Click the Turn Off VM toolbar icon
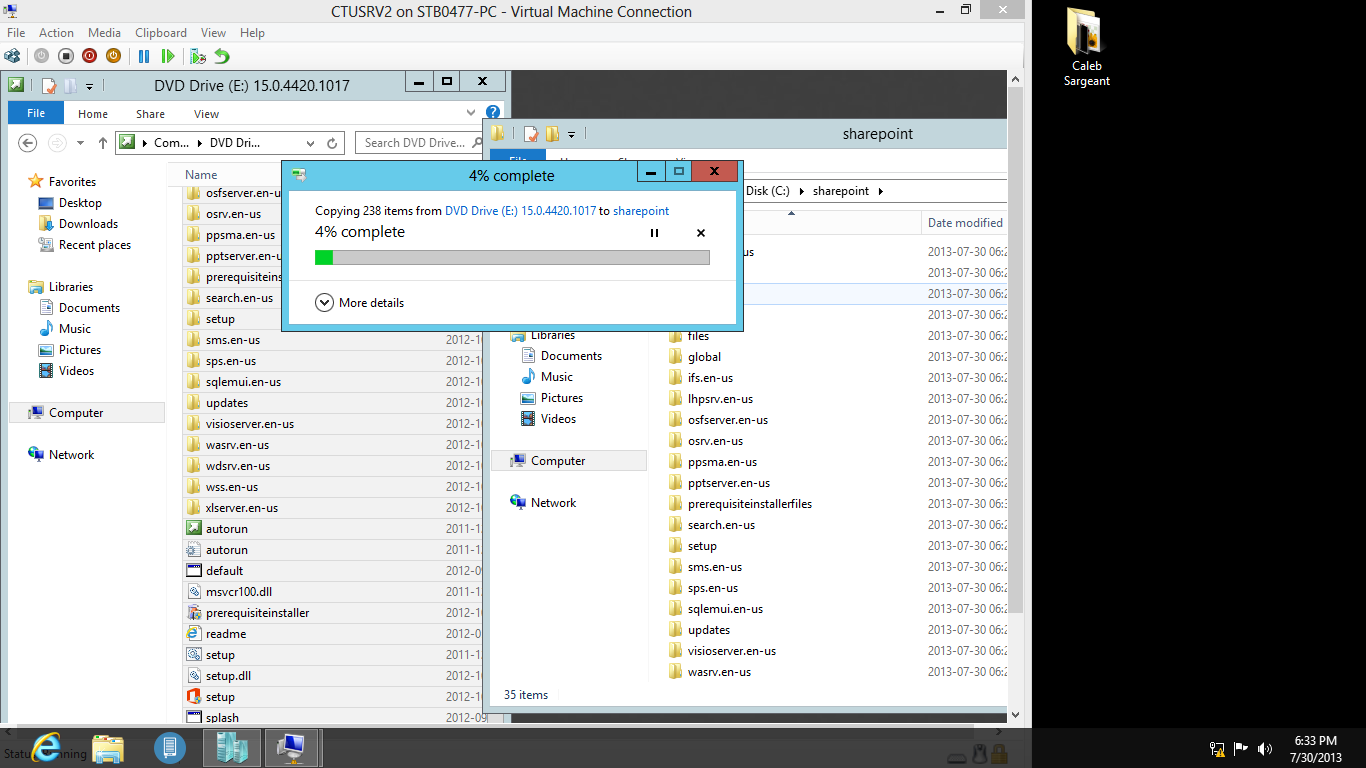 click(x=66, y=57)
